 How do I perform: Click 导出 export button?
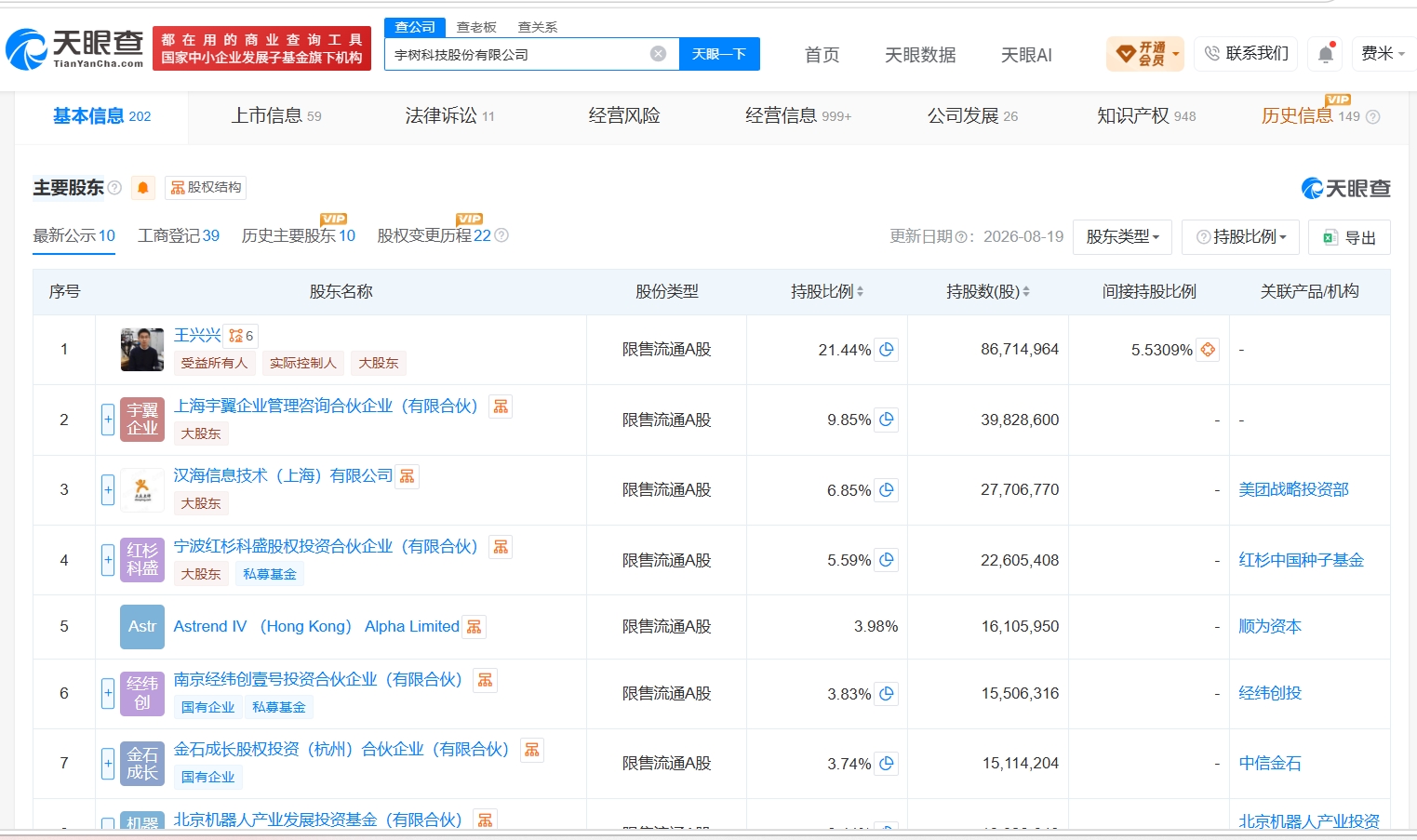point(1349,237)
